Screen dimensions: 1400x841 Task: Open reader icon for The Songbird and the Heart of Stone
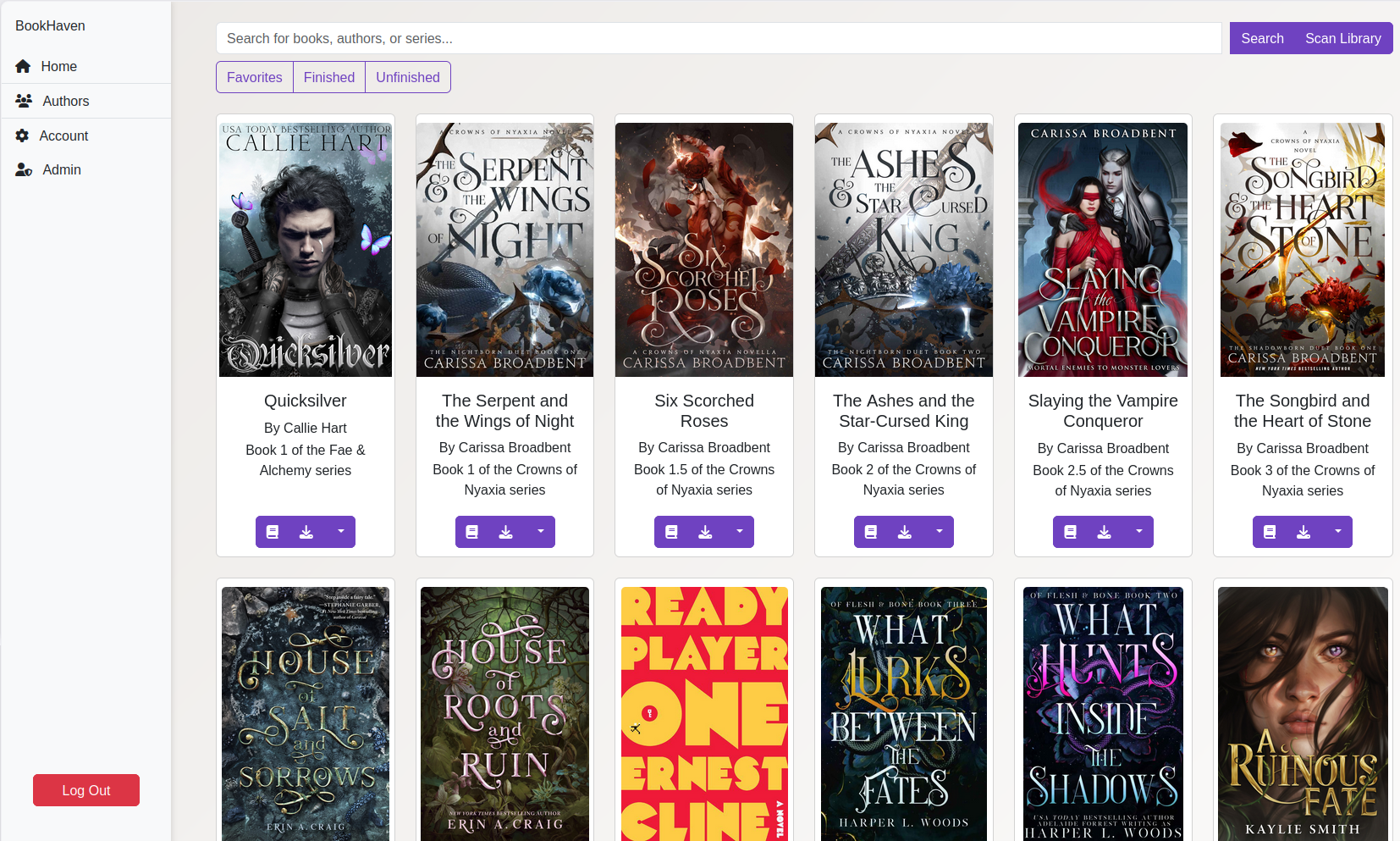click(x=1270, y=532)
